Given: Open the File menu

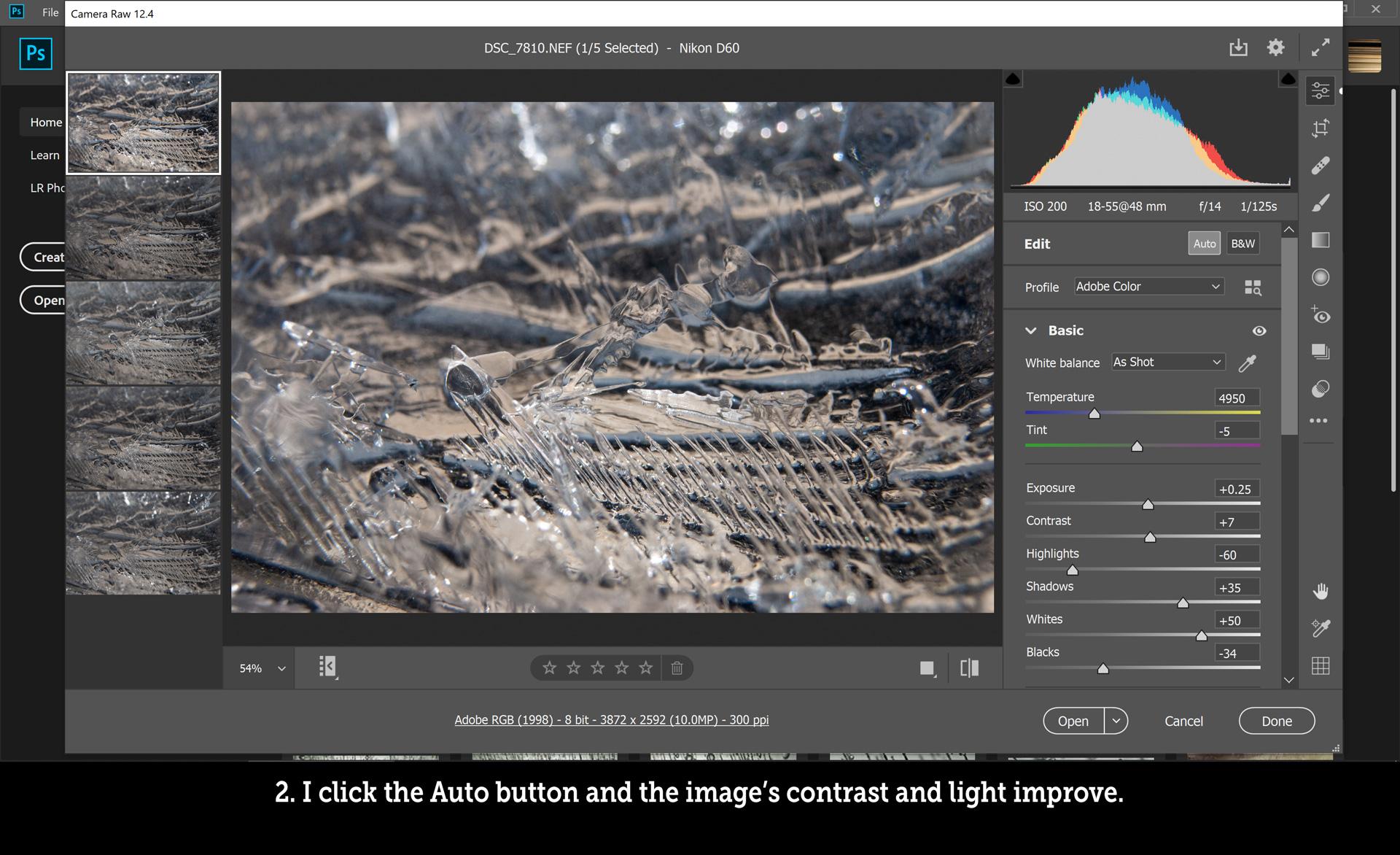Looking at the screenshot, I should pyautogui.click(x=50, y=12).
